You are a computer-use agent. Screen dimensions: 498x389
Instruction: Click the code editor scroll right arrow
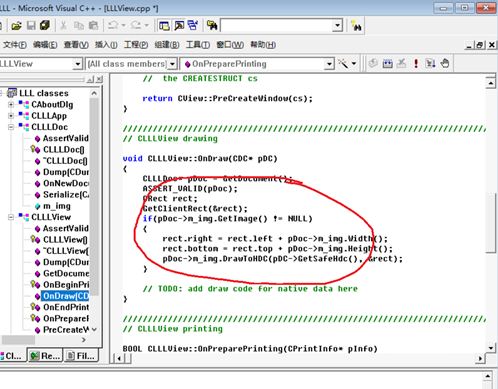click(480, 359)
